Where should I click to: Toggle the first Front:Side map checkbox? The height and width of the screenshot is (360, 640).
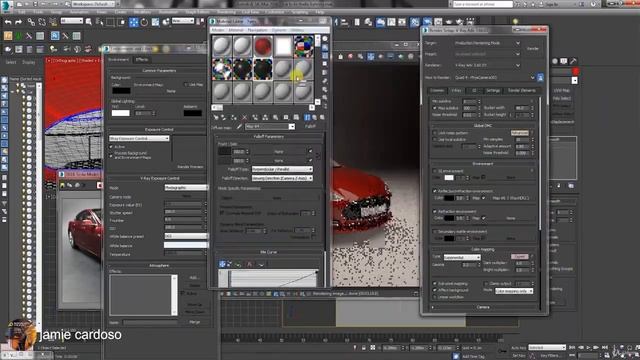pyautogui.click(x=310, y=151)
